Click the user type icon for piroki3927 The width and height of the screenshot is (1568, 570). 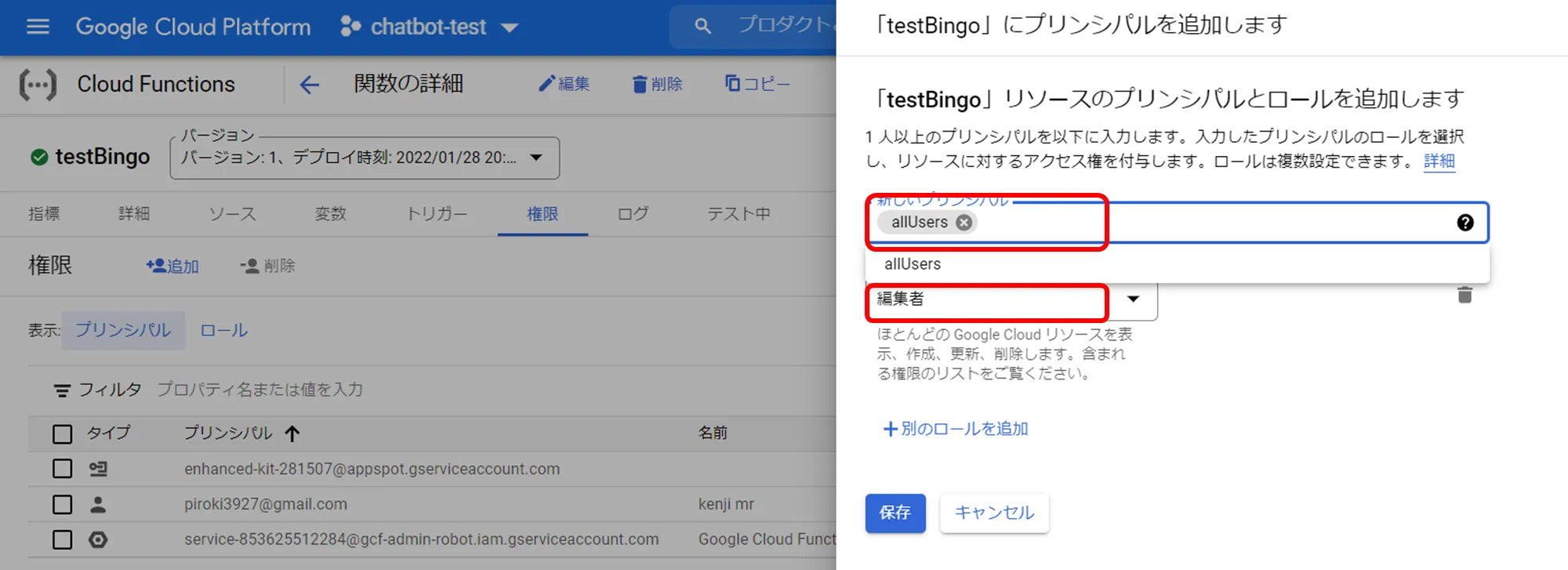tap(98, 504)
